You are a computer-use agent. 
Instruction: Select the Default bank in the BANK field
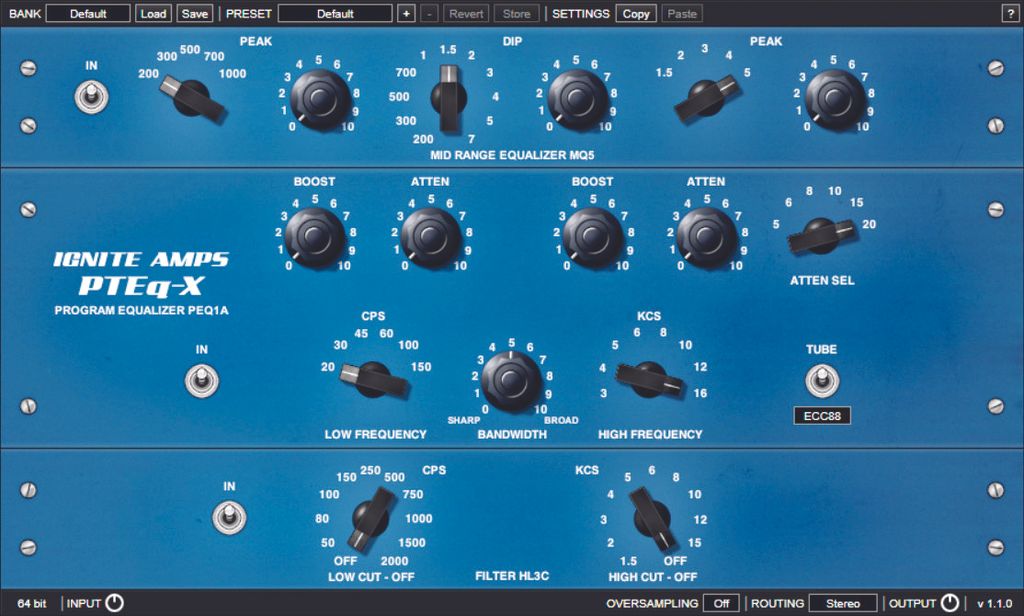pos(88,13)
